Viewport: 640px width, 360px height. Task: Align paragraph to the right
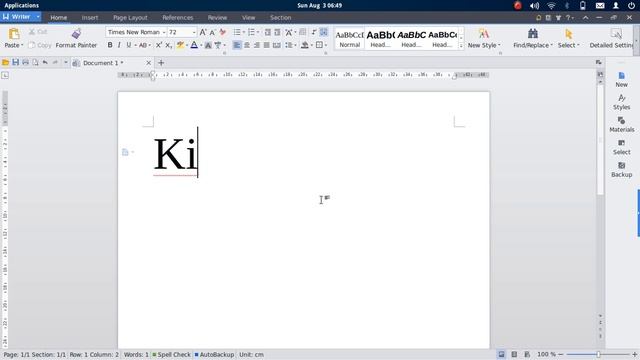(x=257, y=45)
